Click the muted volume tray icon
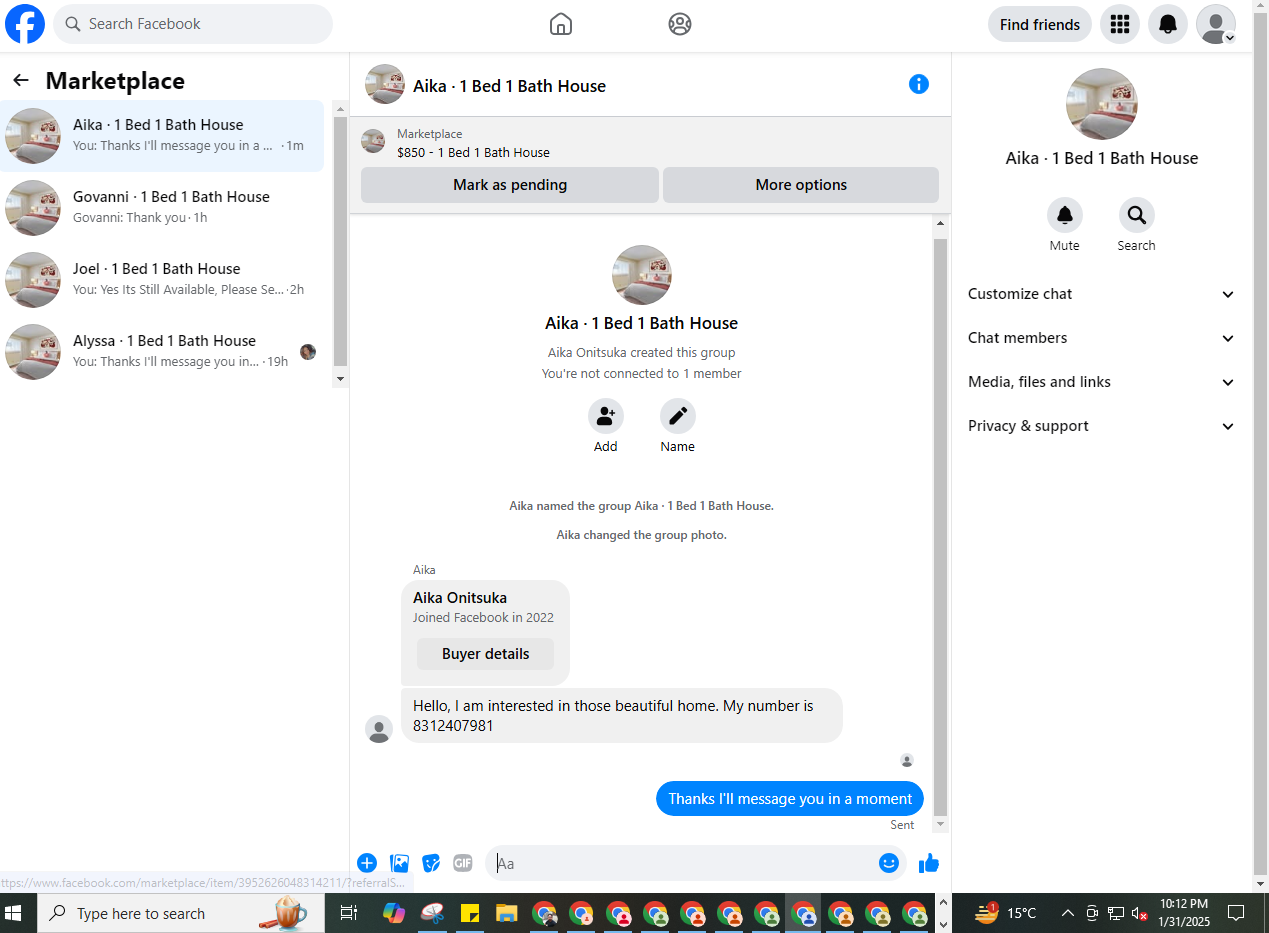 tap(1140, 913)
